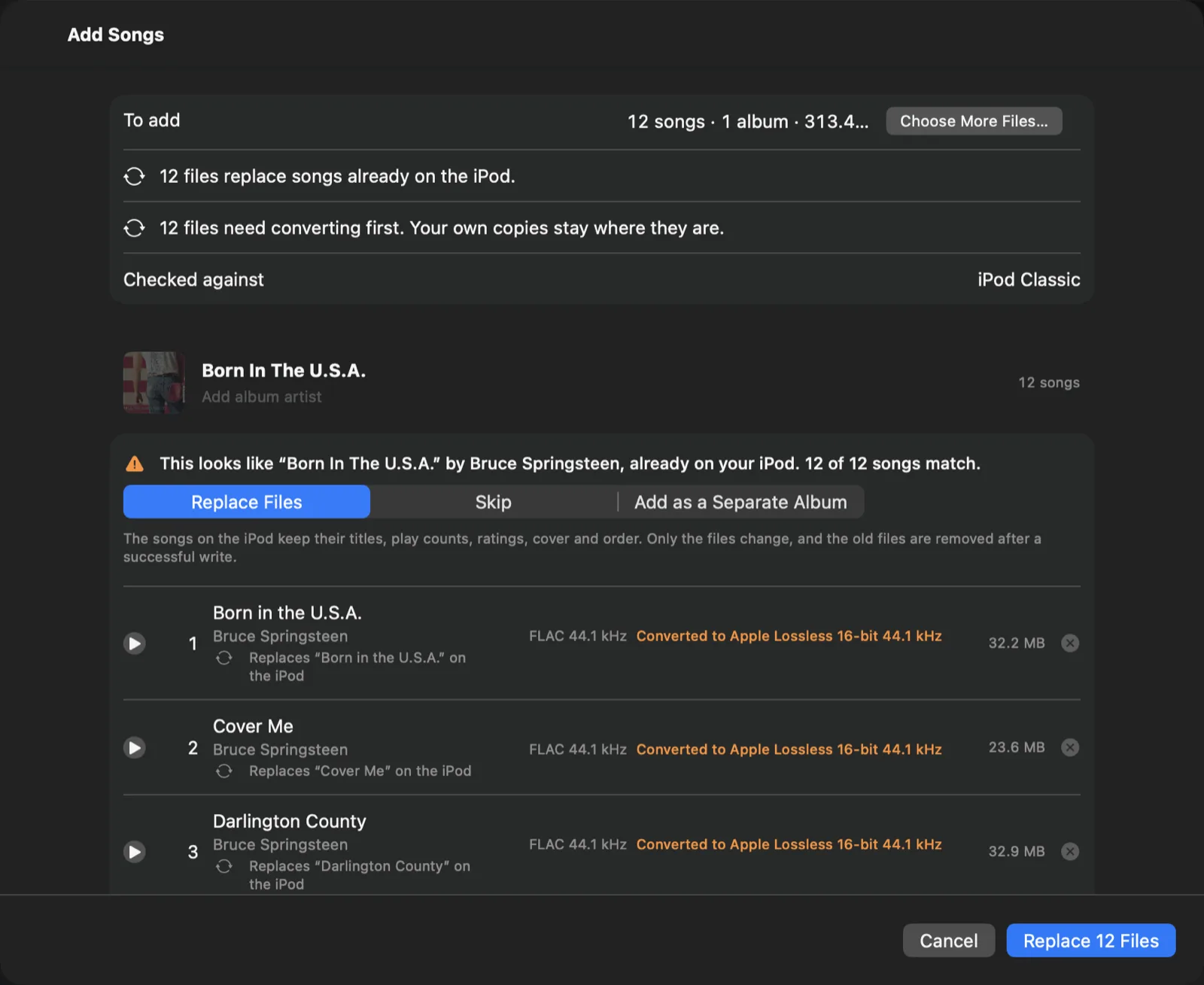Image resolution: width=1204 pixels, height=985 pixels.
Task: Click the 32.9 MB file size
Action: click(x=1017, y=851)
